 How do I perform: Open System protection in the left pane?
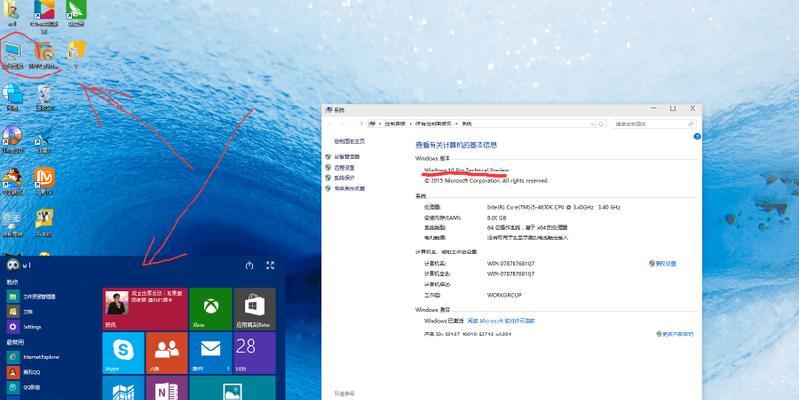tap(344, 178)
